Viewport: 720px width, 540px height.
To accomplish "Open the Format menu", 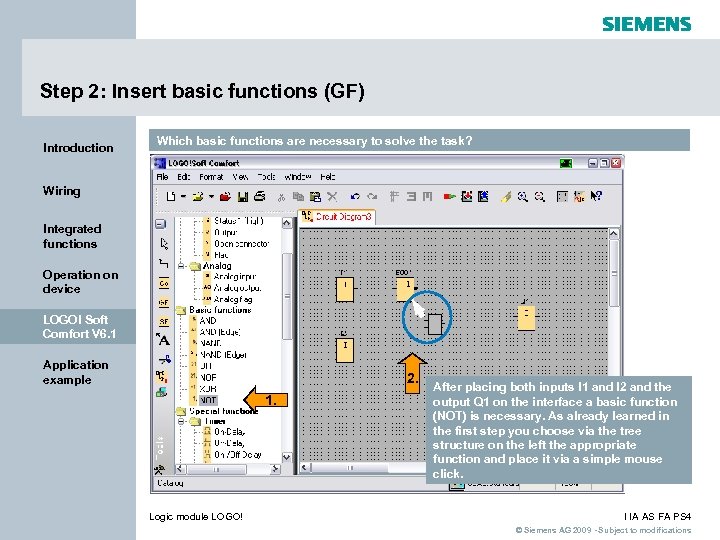I will (x=211, y=177).
